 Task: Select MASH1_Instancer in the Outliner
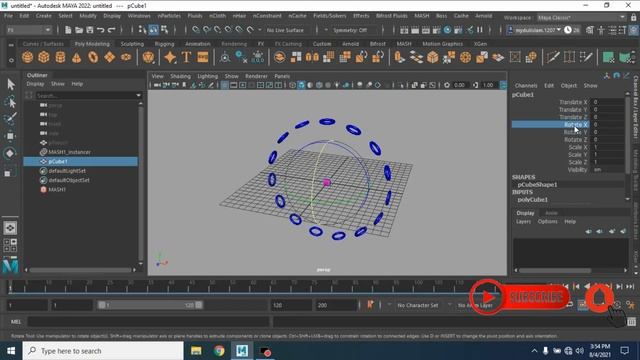click(69, 152)
